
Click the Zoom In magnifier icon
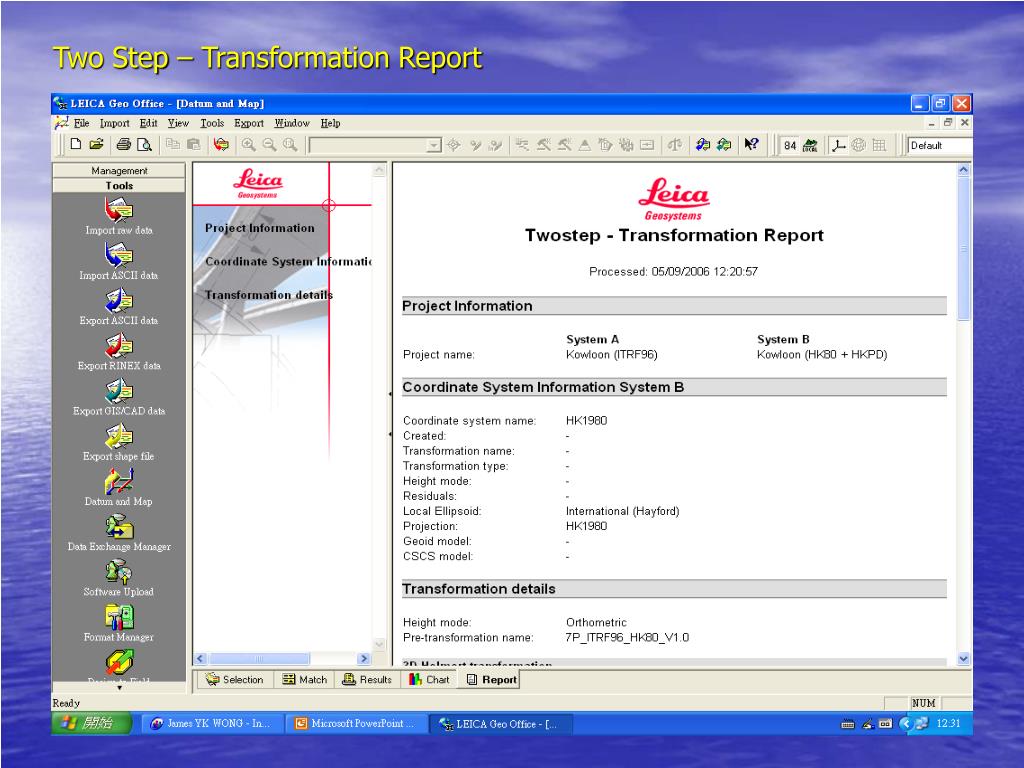pyautogui.click(x=249, y=144)
